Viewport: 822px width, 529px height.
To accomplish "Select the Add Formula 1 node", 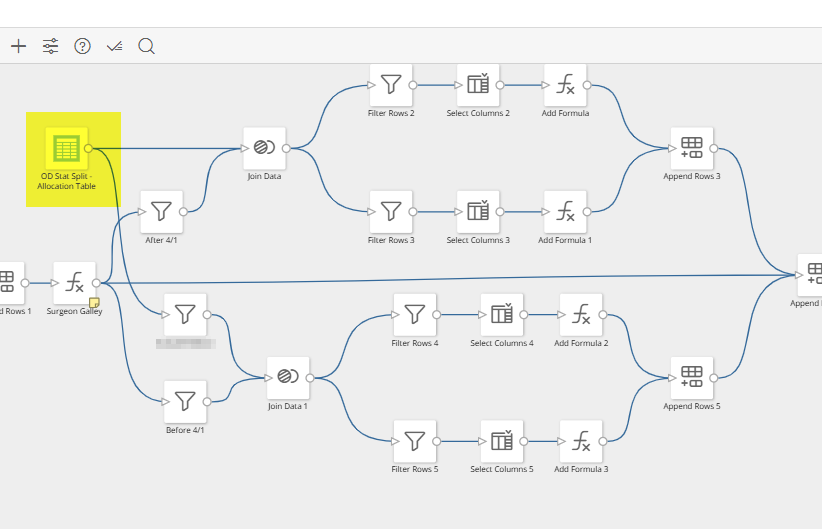I will tap(565, 212).
